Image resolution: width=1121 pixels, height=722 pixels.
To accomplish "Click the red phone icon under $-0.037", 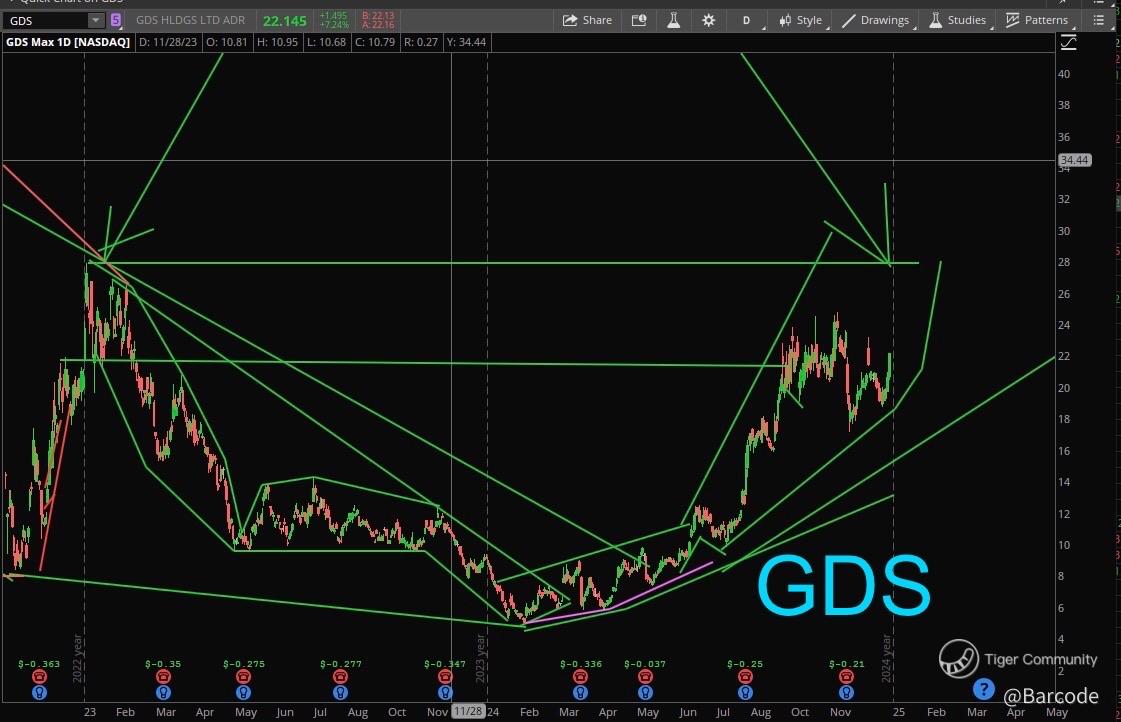I will 645,676.
